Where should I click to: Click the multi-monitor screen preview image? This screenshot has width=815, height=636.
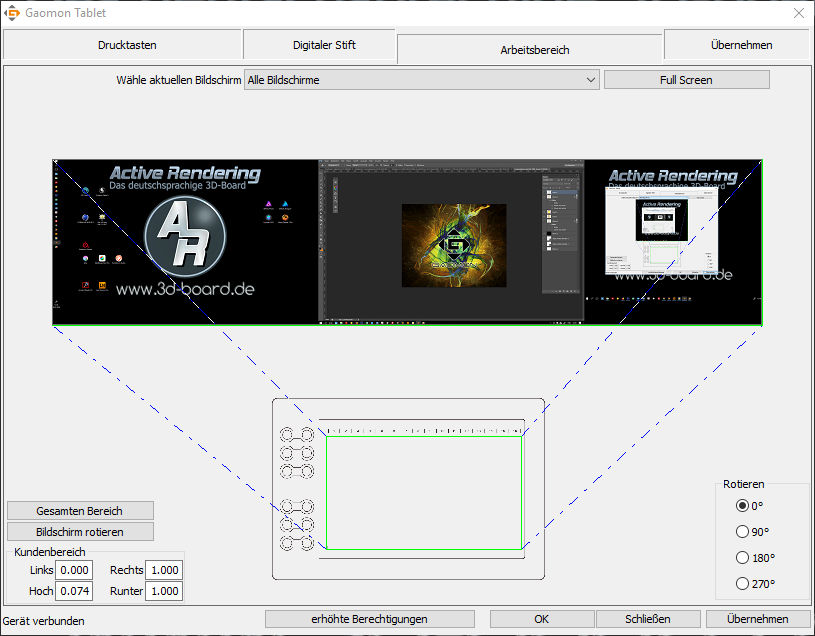click(x=408, y=242)
